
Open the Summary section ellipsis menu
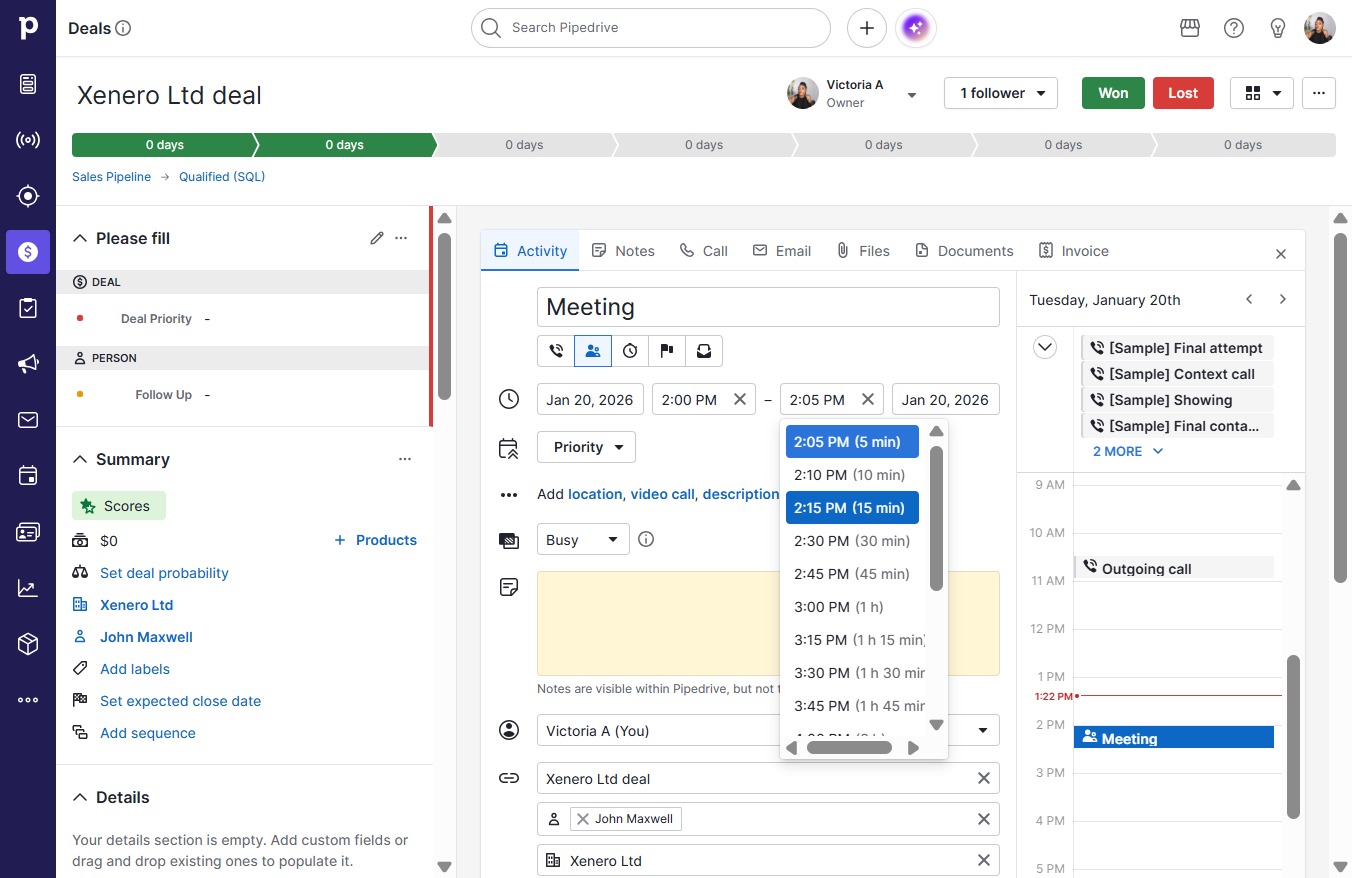(x=405, y=459)
